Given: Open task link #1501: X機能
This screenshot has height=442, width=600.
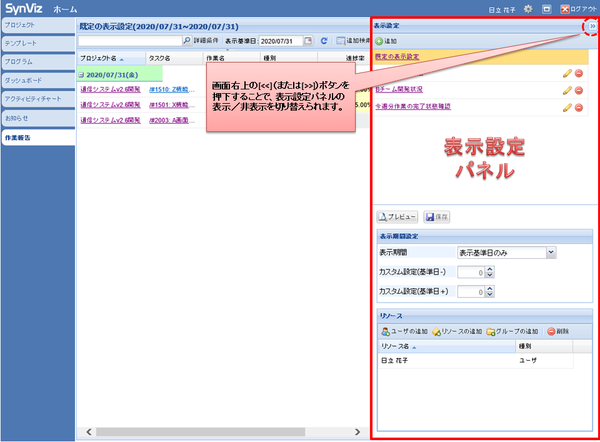Looking at the screenshot, I should click(171, 104).
